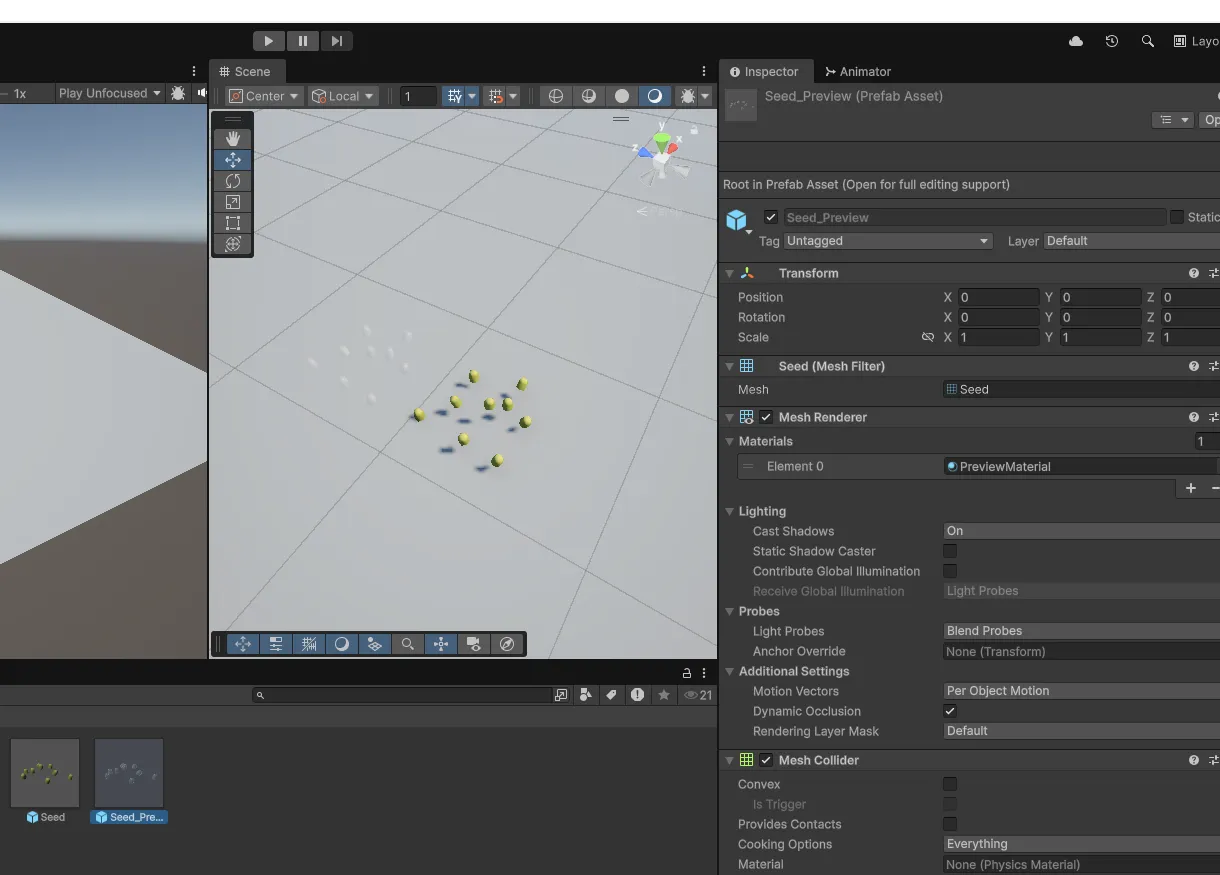
Task: Toggle grid and snap overlay icon
Action: [309, 644]
